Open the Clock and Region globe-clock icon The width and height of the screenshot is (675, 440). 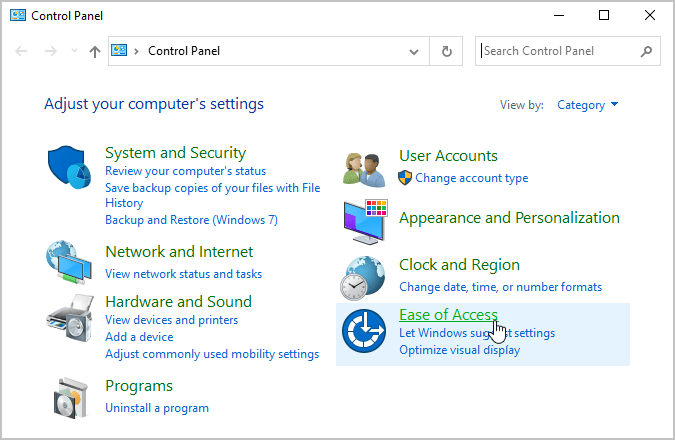[x=362, y=278]
